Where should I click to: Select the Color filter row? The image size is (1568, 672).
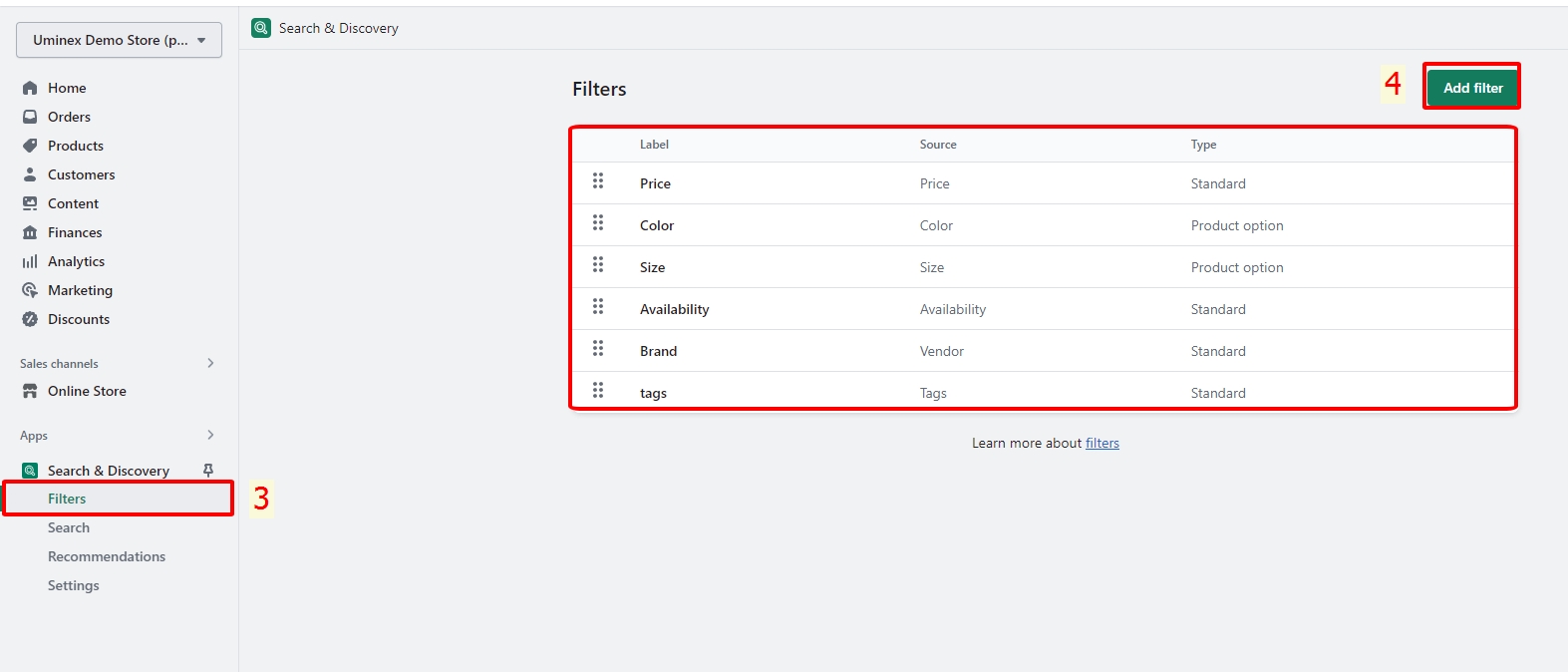tap(657, 225)
